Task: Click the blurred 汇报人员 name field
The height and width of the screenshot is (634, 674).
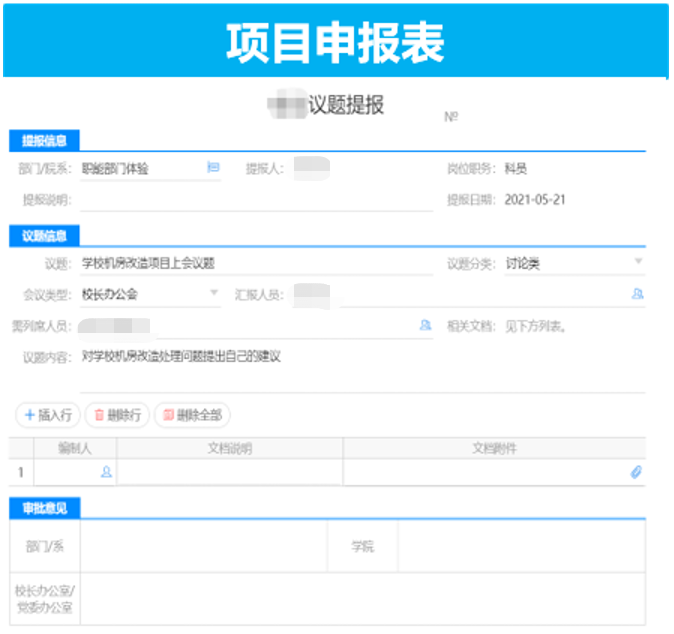Action: point(312,295)
